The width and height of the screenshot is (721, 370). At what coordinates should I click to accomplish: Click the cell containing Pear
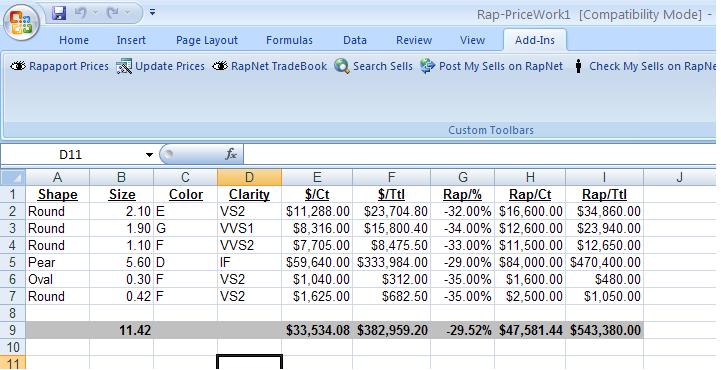click(57, 262)
